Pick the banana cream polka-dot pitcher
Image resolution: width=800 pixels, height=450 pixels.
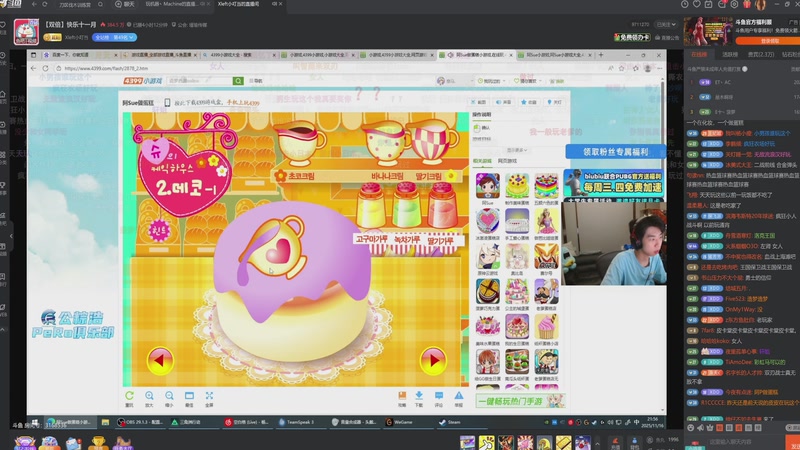pos(386,142)
